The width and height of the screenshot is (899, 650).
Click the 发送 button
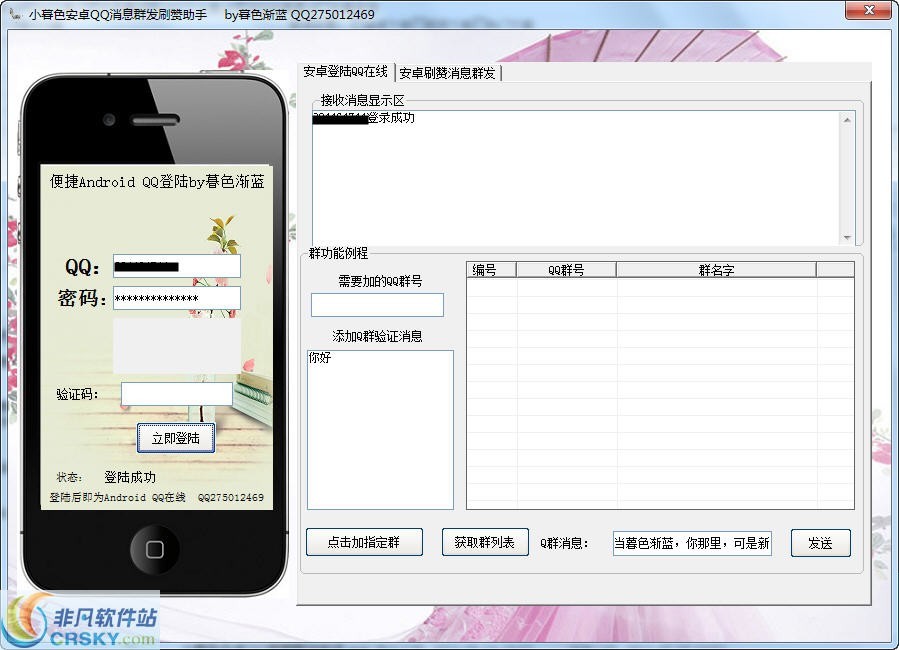pyautogui.click(x=820, y=543)
